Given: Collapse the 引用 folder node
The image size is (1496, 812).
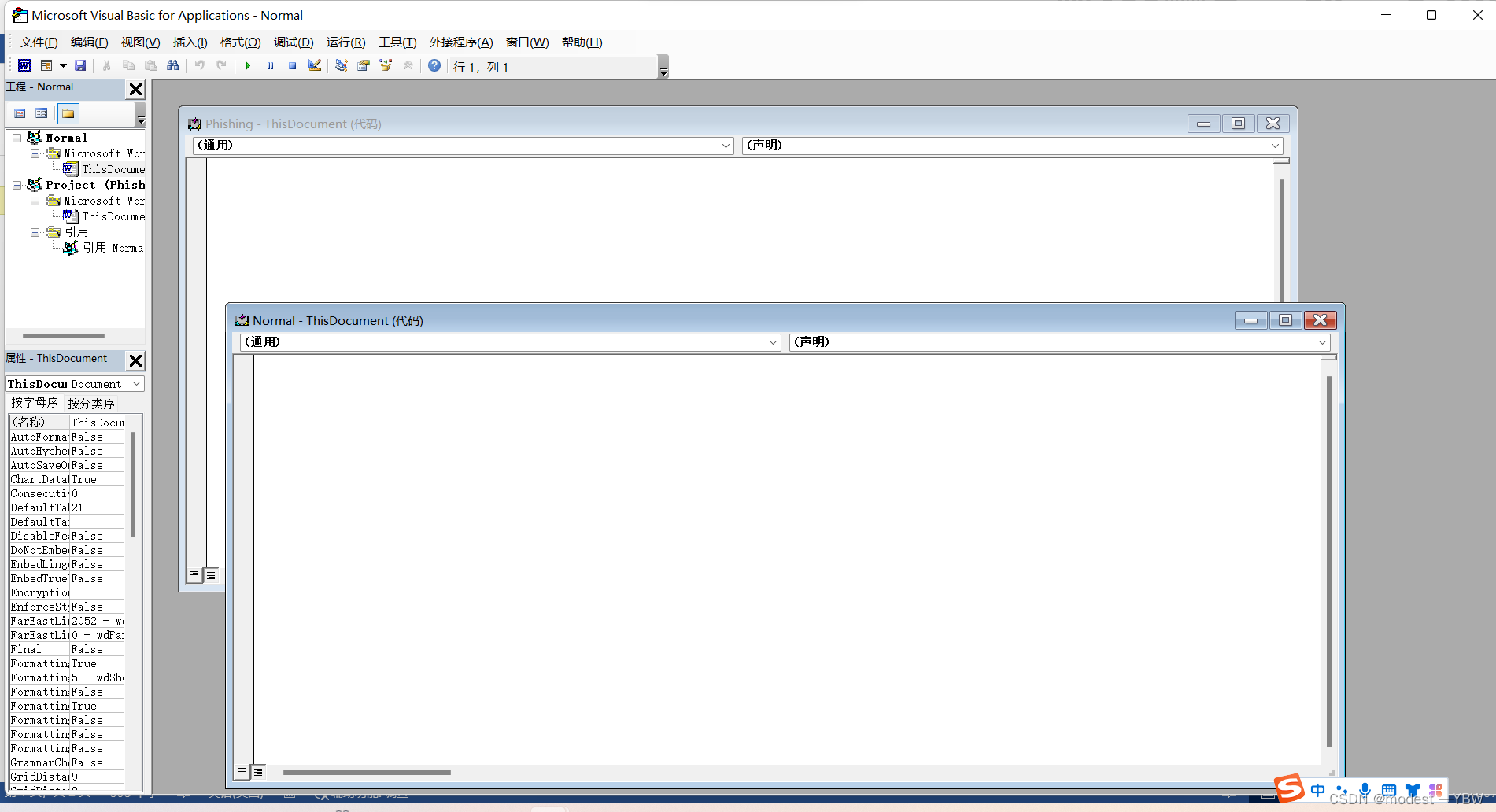Looking at the screenshot, I should [35, 232].
